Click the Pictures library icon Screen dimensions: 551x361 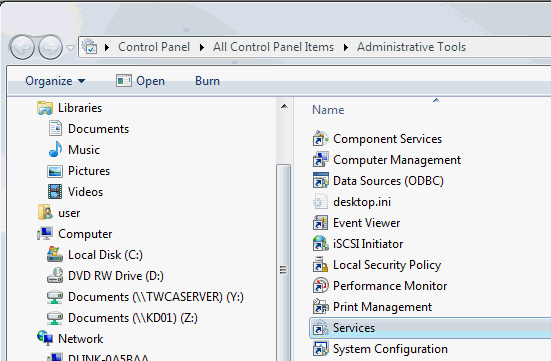(55, 171)
